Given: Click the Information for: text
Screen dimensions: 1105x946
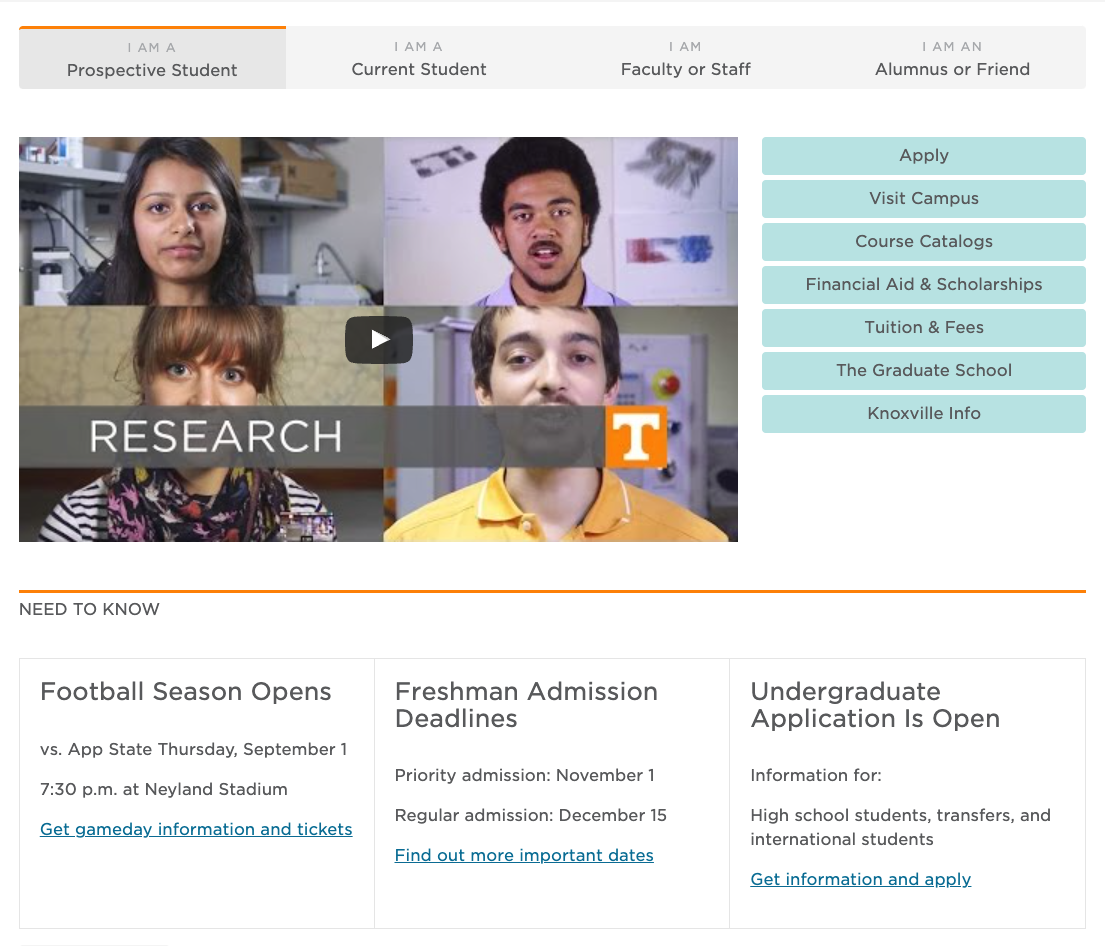Looking at the screenshot, I should (x=816, y=775).
